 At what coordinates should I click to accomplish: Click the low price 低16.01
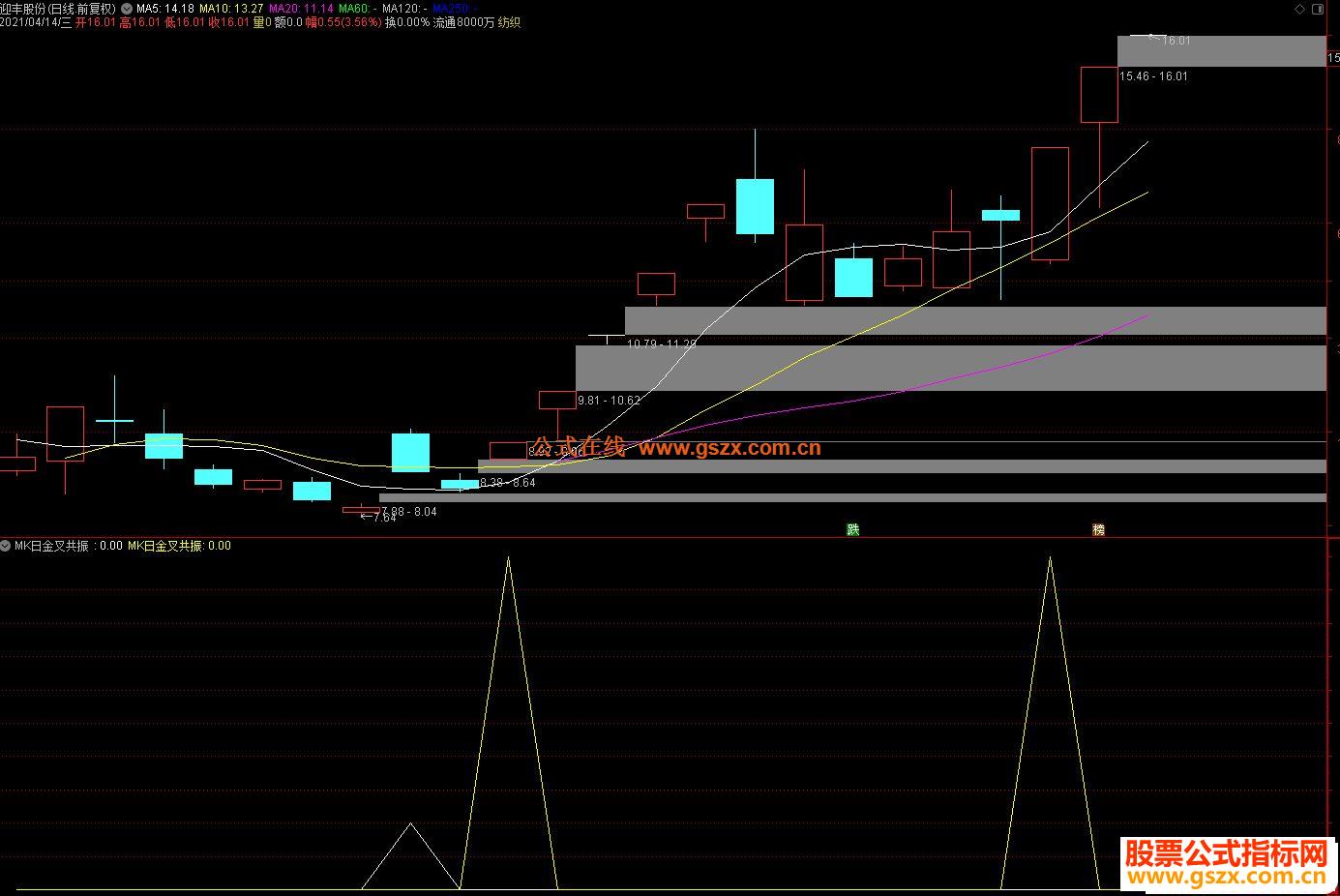click(184, 22)
